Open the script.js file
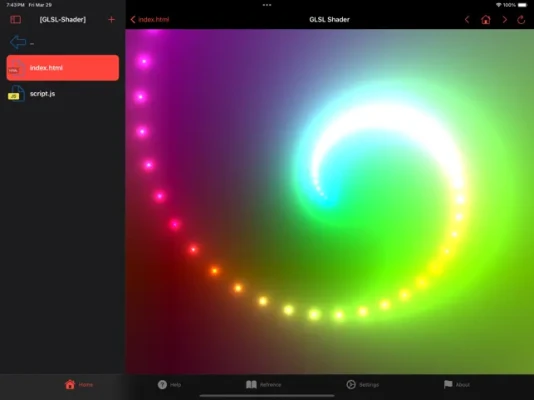 pos(63,94)
